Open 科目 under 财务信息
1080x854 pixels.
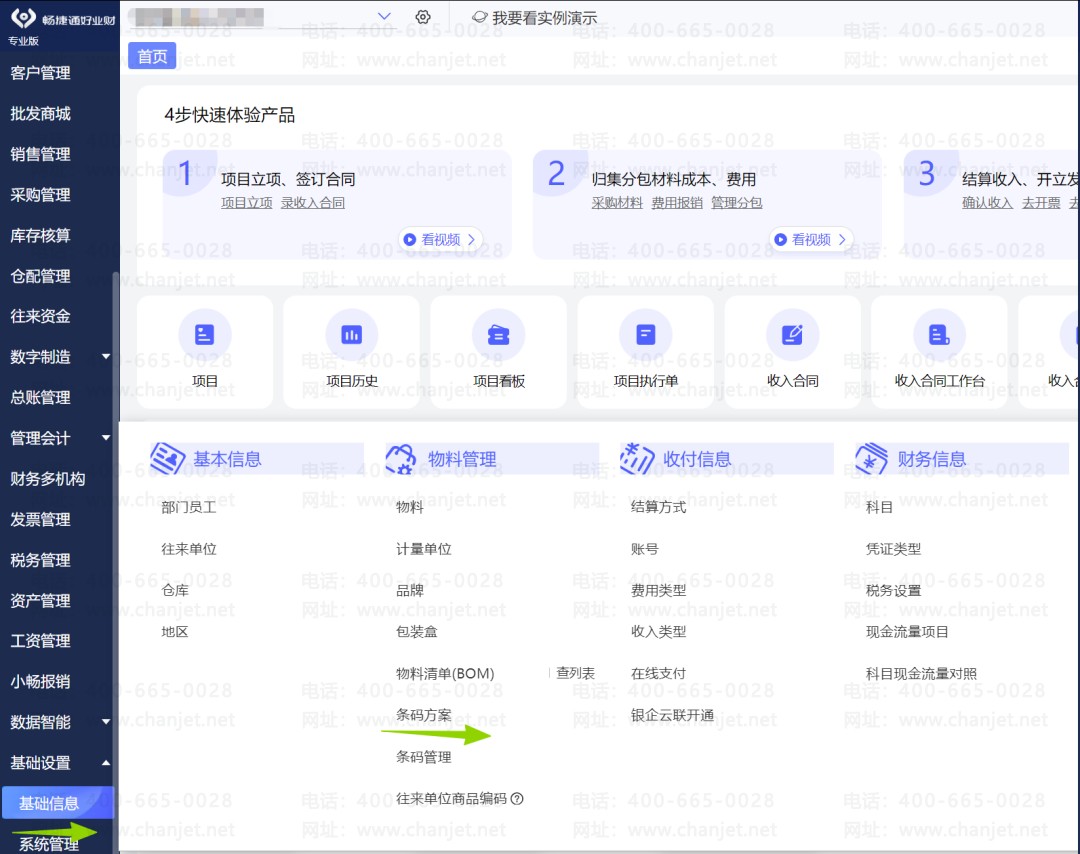(x=880, y=508)
